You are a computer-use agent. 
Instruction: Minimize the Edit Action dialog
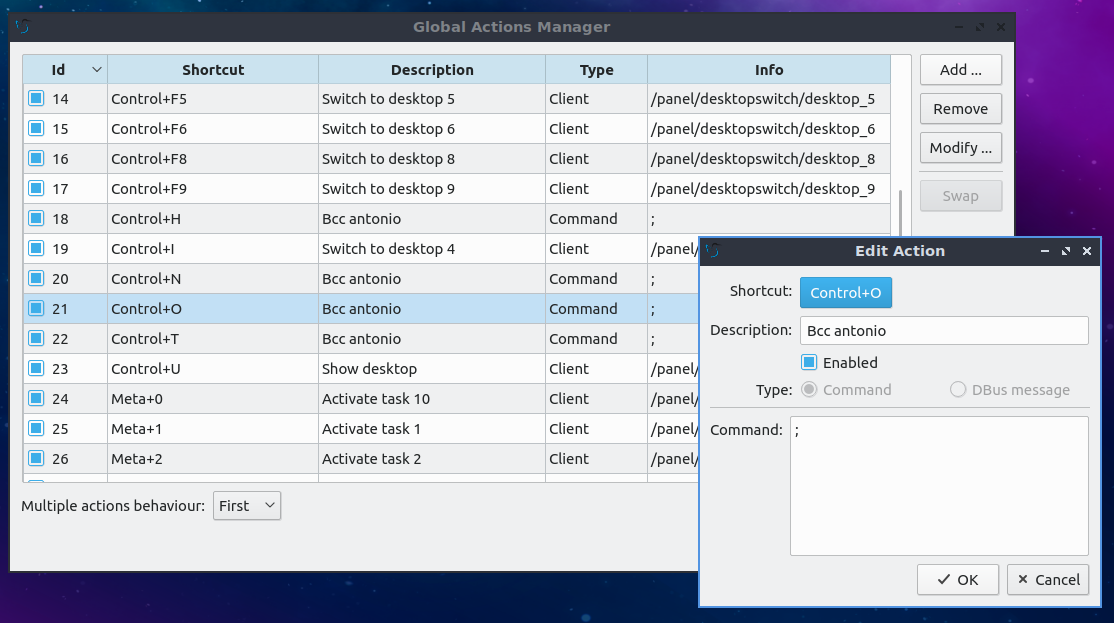tap(1044, 251)
